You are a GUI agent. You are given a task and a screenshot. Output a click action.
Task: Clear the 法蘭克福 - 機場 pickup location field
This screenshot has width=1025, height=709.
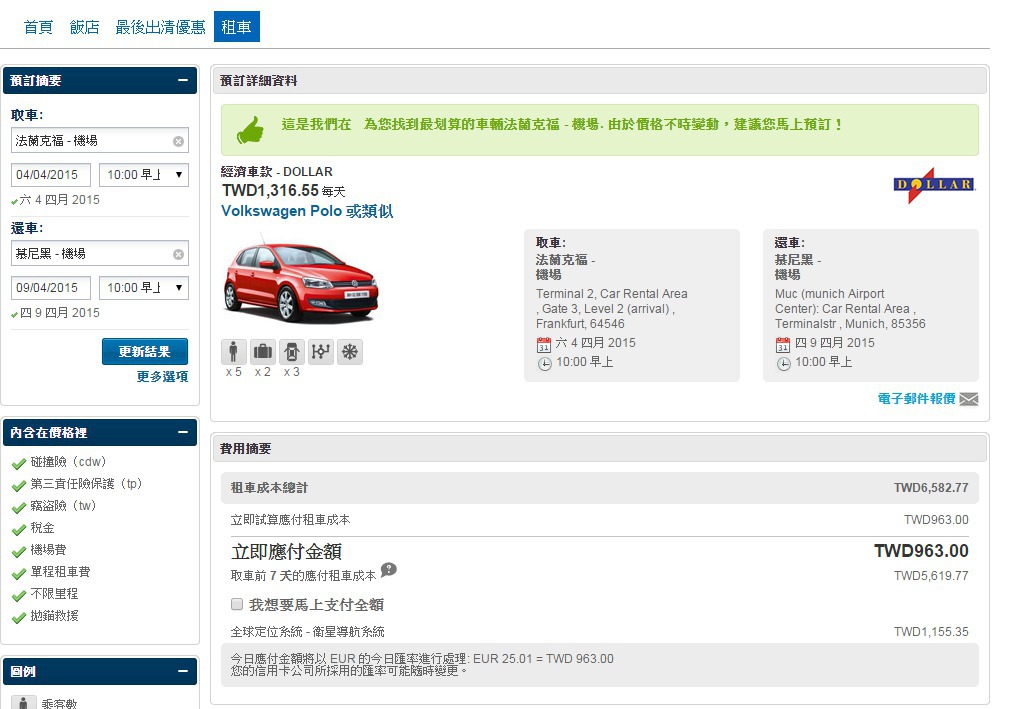pos(178,141)
